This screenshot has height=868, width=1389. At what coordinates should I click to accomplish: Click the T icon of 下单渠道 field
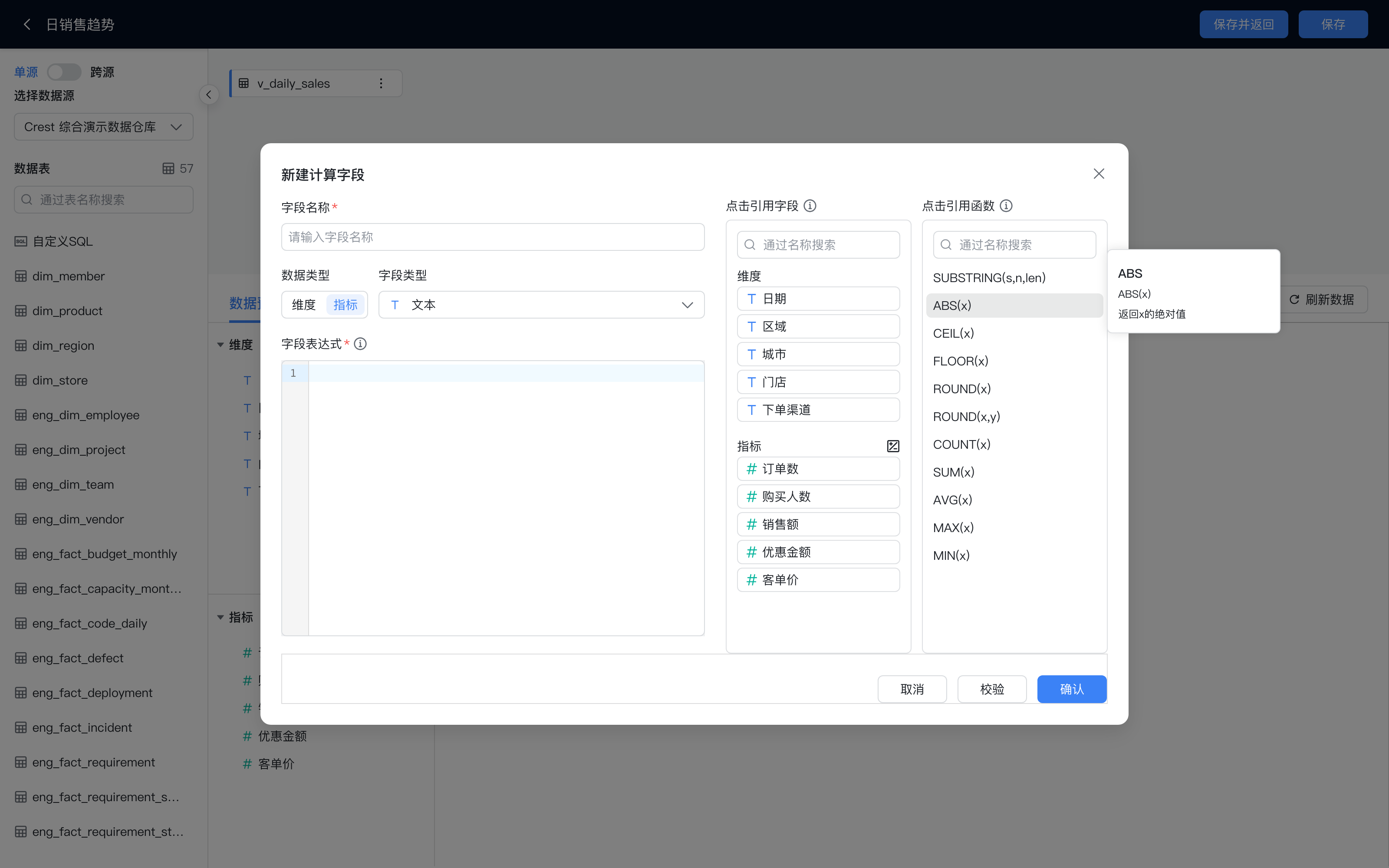pyautogui.click(x=751, y=410)
